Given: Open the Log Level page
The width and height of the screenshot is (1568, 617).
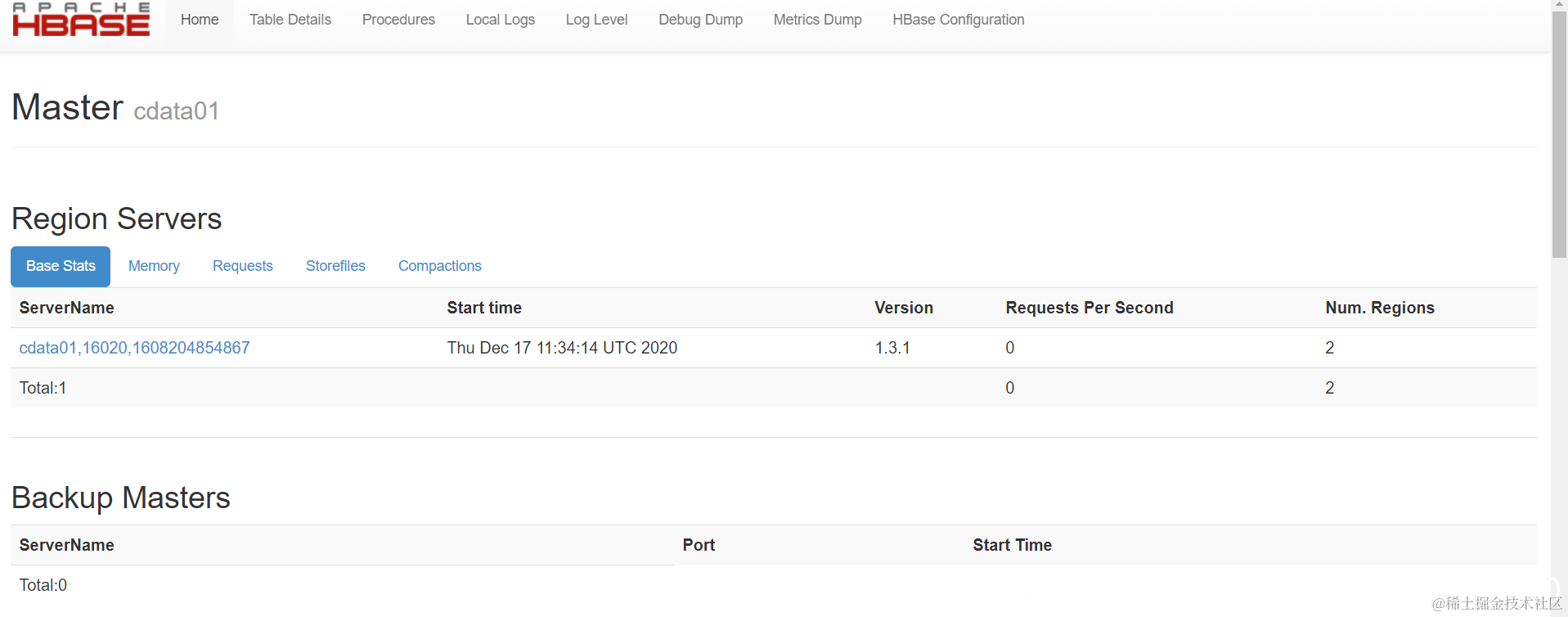Looking at the screenshot, I should coord(596,20).
